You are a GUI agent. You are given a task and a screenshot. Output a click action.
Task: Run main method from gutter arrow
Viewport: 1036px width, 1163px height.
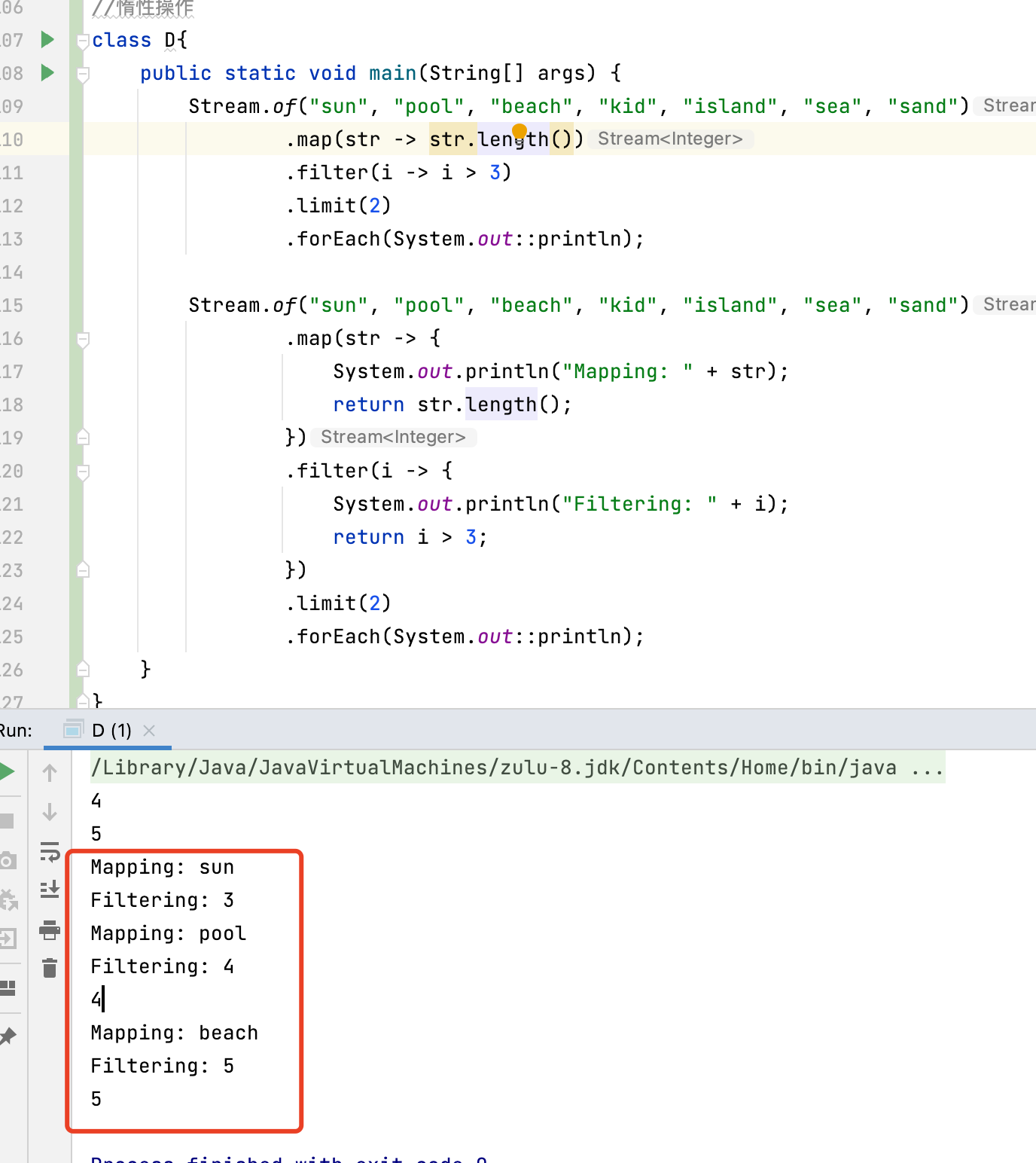(x=47, y=72)
